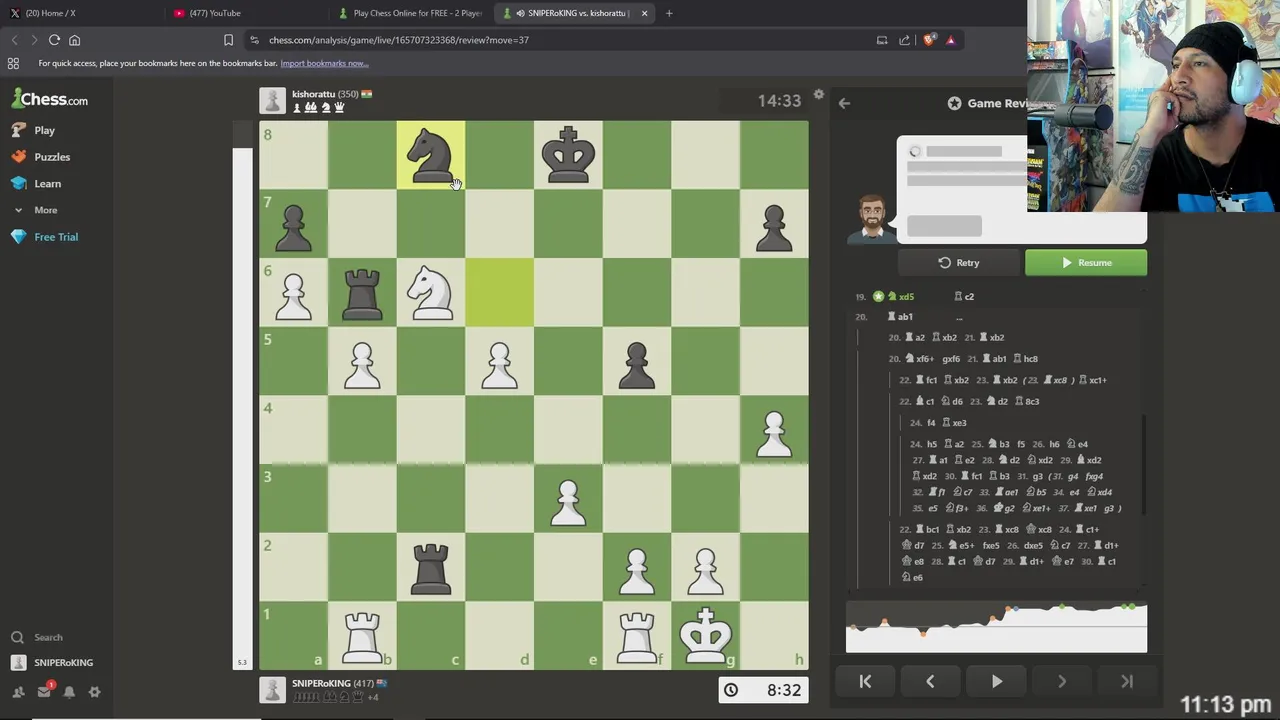Go to browser home page
Image resolution: width=1280 pixels, height=720 pixels.
(x=74, y=40)
